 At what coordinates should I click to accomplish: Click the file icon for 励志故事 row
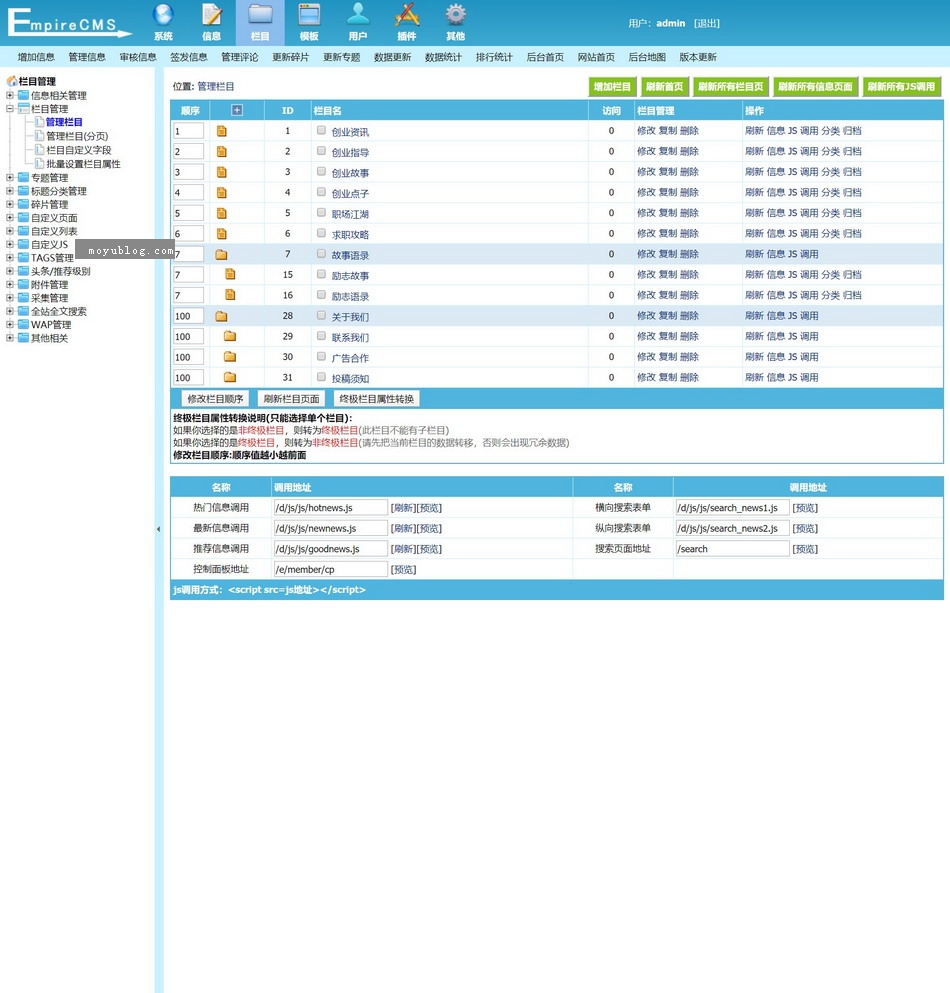(x=231, y=274)
